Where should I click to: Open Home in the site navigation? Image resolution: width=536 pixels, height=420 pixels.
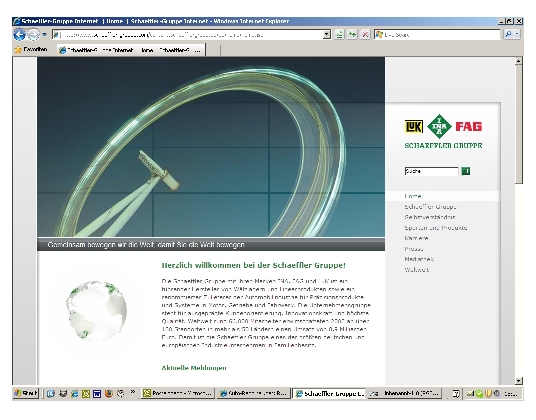pos(413,196)
